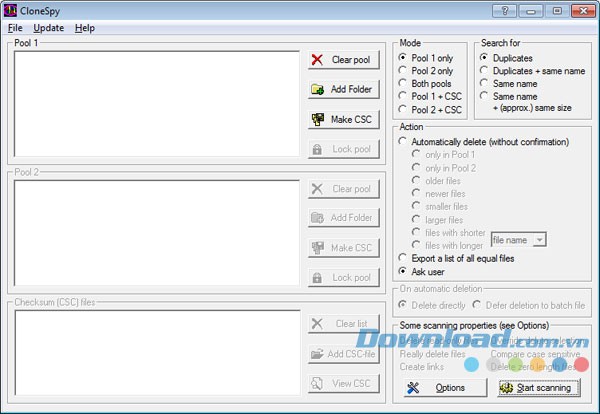Choose Both pools mode
This screenshot has height=414, width=600.
pyautogui.click(x=403, y=84)
